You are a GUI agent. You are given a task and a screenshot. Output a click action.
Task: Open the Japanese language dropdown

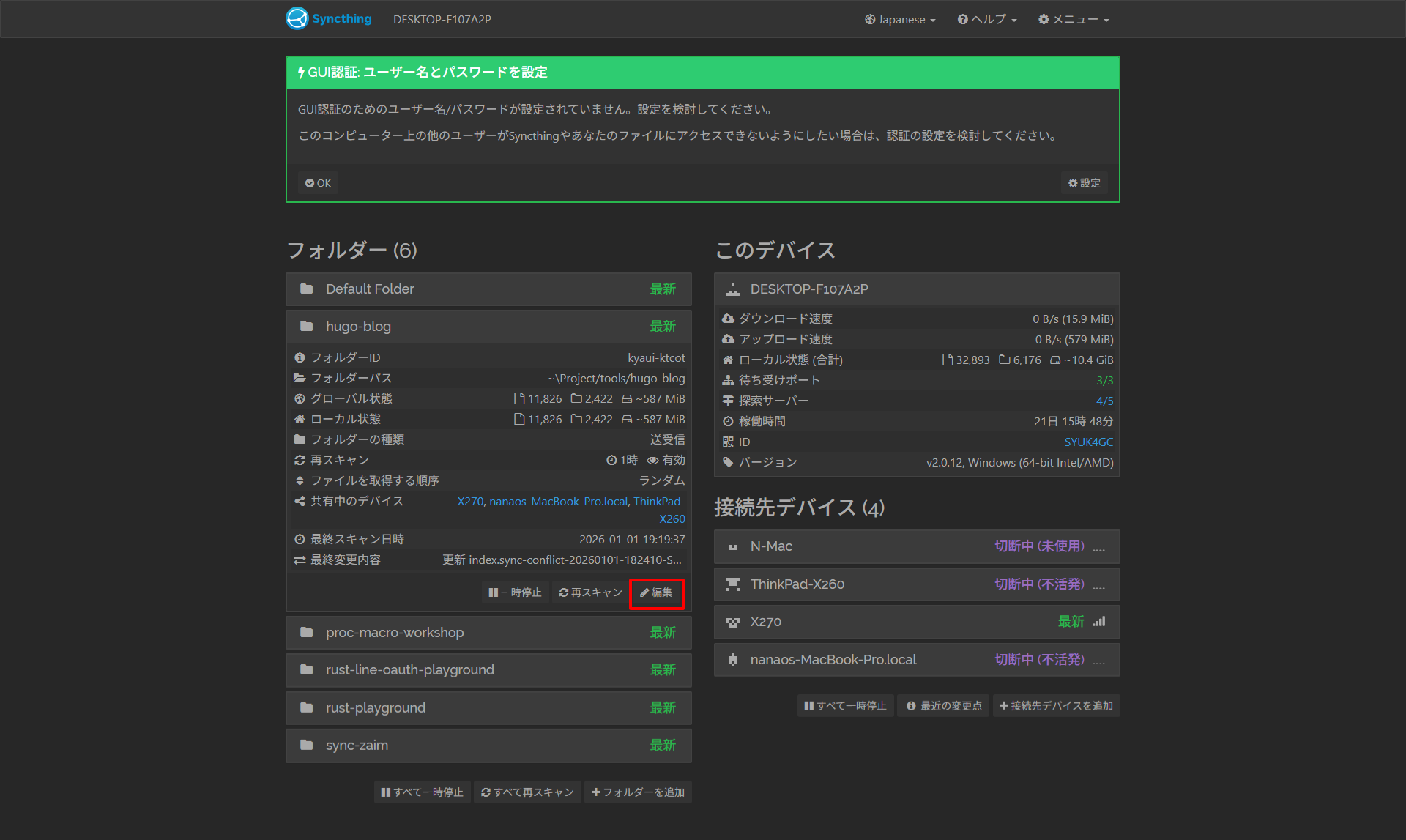point(900,20)
